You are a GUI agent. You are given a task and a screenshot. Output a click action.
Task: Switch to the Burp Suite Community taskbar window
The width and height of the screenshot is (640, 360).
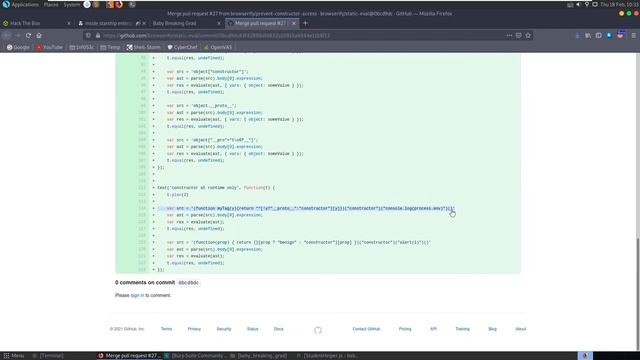(195, 356)
